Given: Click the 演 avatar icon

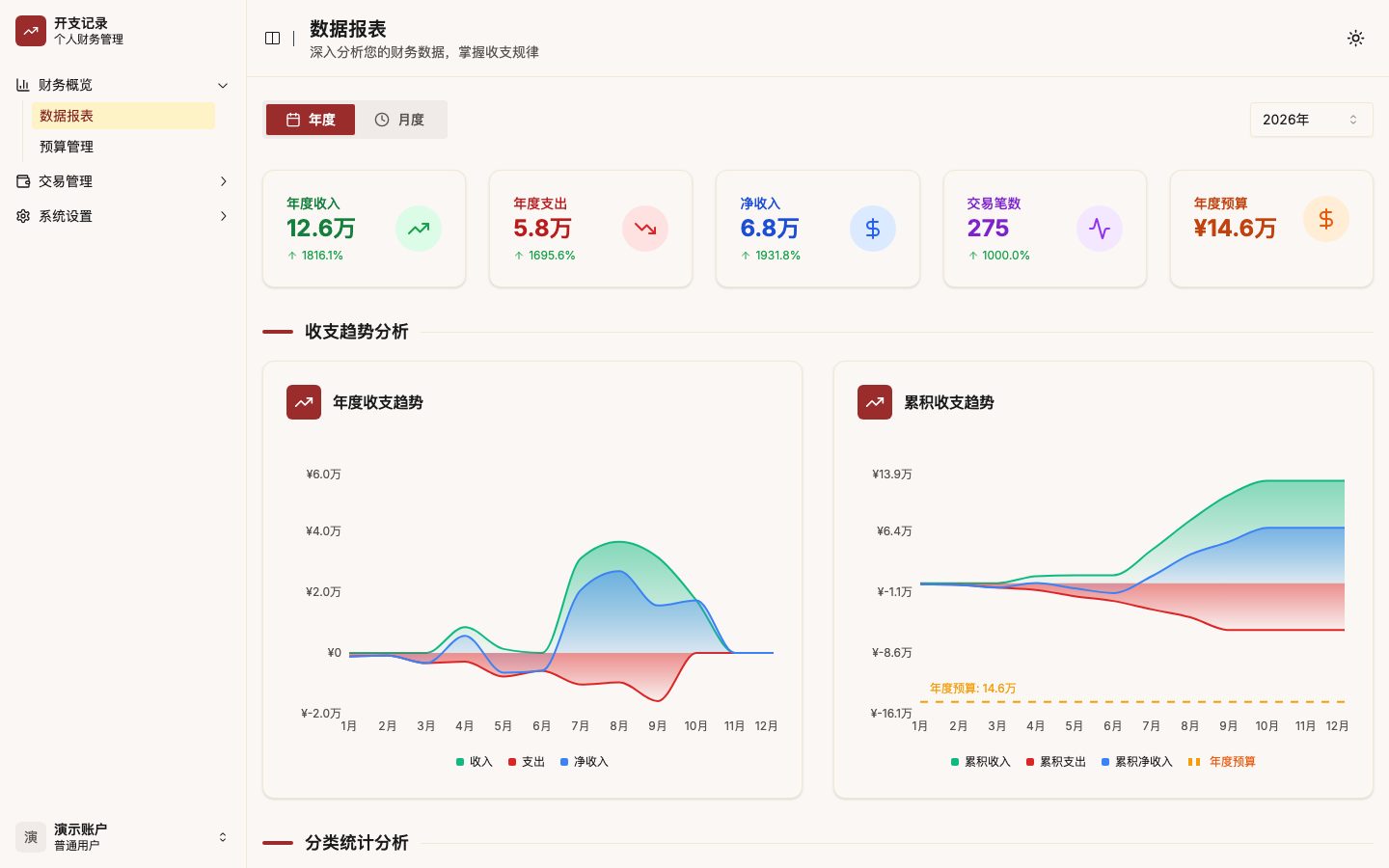Looking at the screenshot, I should tap(31, 837).
